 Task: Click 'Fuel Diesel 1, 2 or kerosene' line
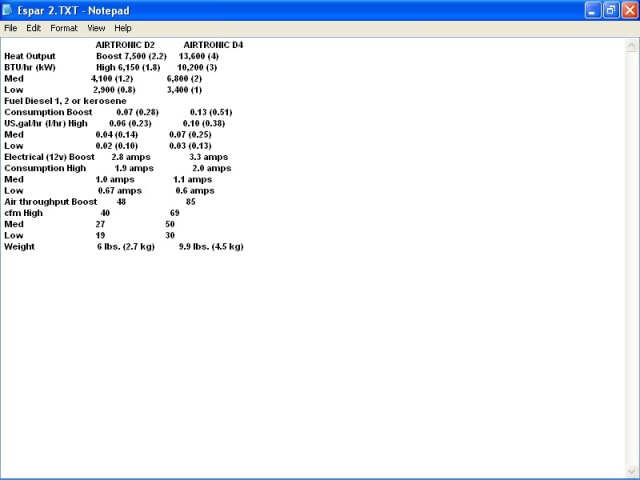65,101
